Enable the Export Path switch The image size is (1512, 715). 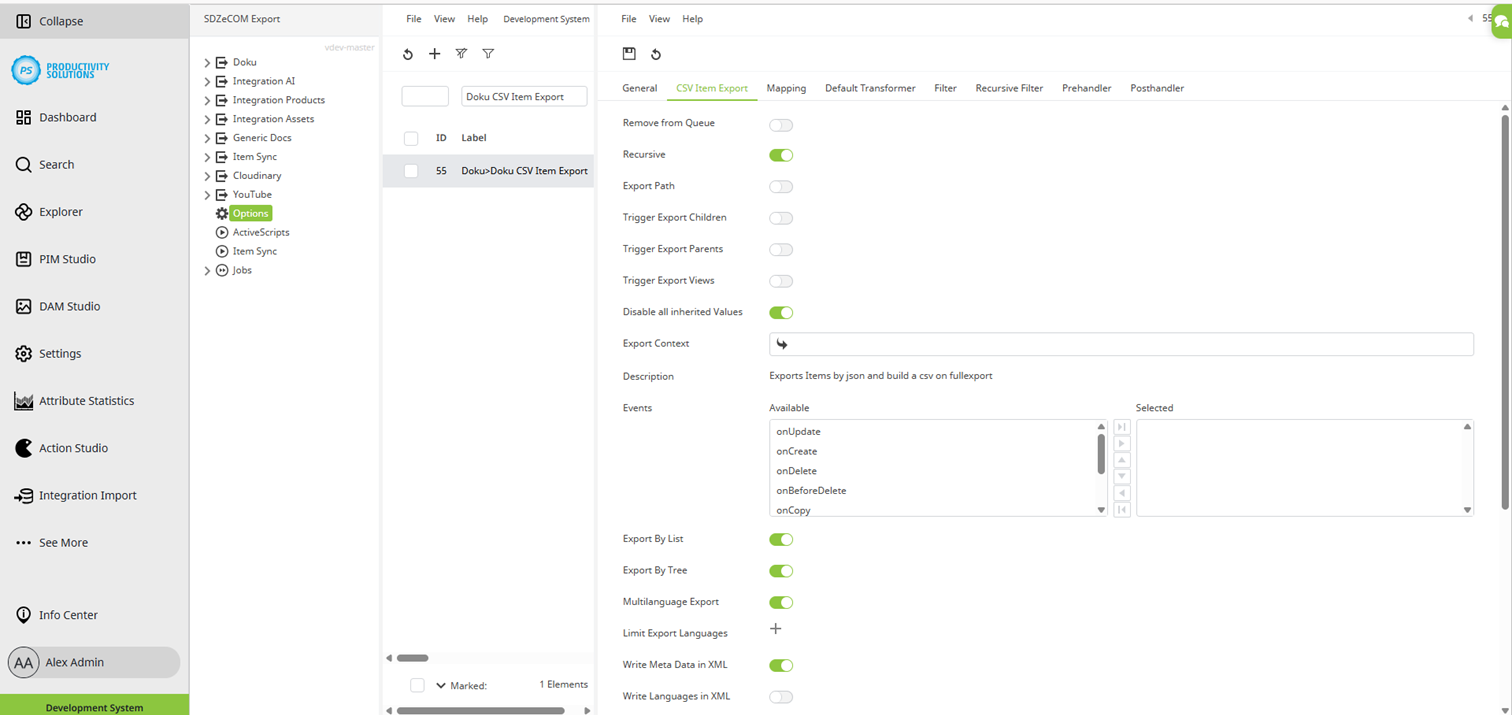pyautogui.click(x=781, y=187)
